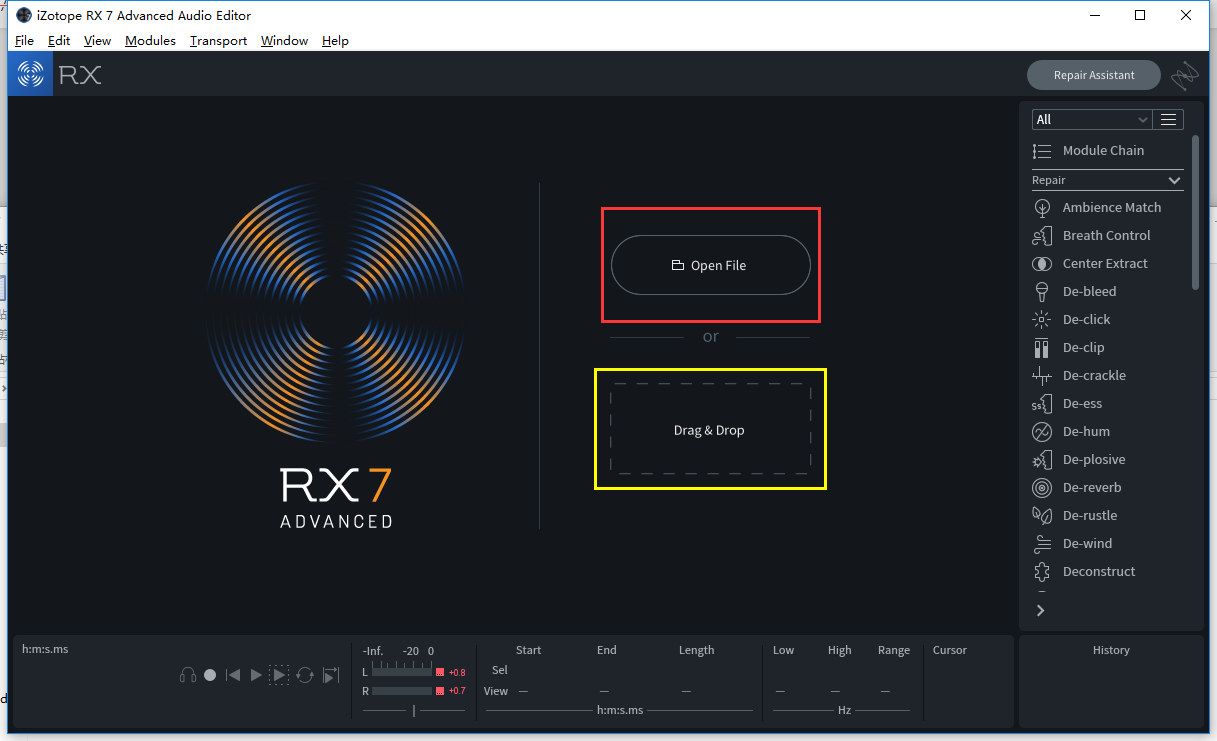
Task: Click the module list scrollbar
Action: (x=1195, y=213)
